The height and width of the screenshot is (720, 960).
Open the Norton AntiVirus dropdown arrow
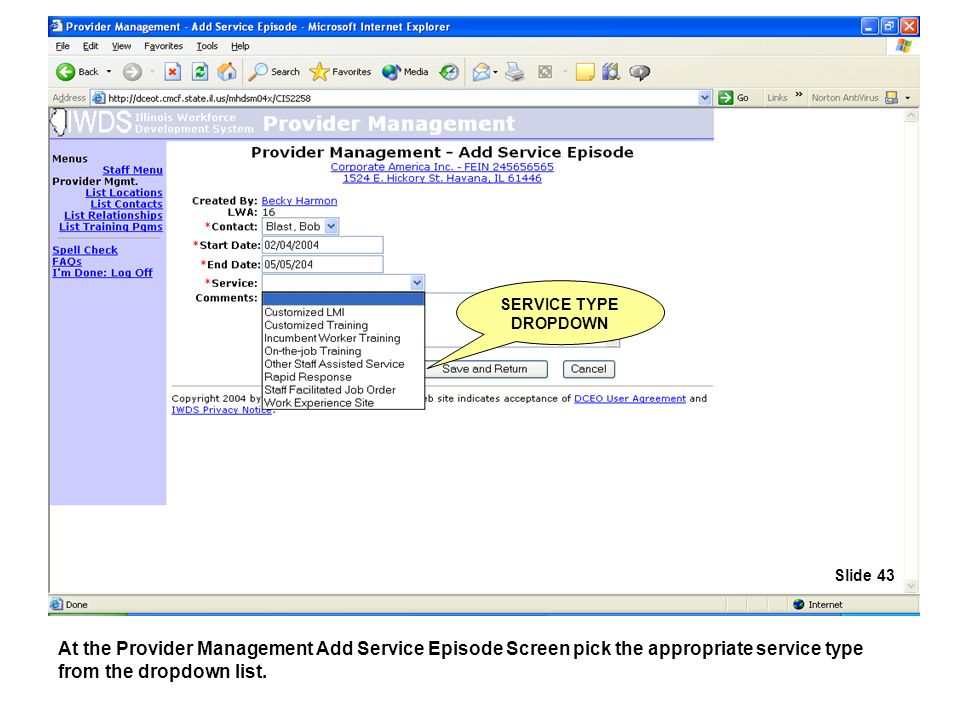(x=907, y=98)
